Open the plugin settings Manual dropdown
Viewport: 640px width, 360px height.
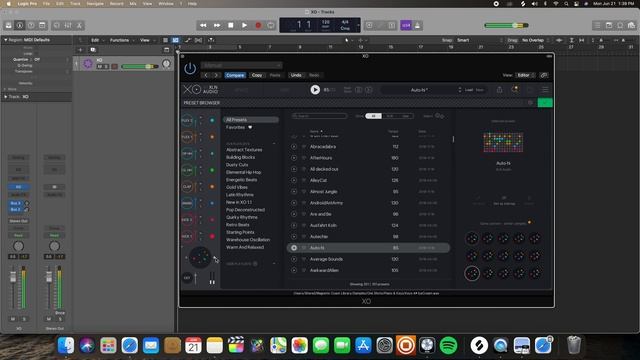(242, 65)
